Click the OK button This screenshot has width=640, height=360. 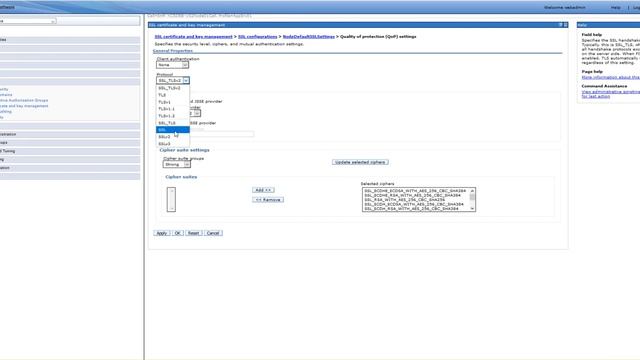178,233
